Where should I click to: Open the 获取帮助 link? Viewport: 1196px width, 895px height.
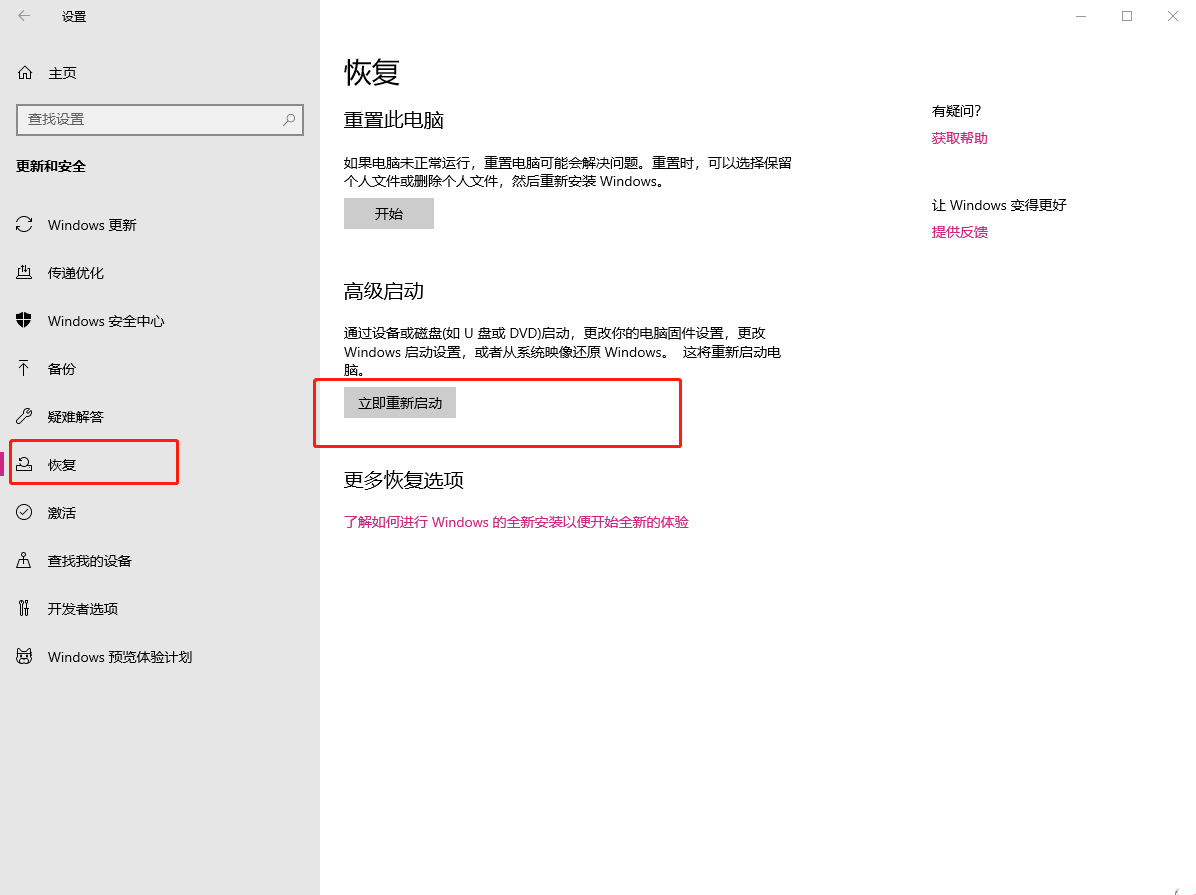click(x=959, y=138)
